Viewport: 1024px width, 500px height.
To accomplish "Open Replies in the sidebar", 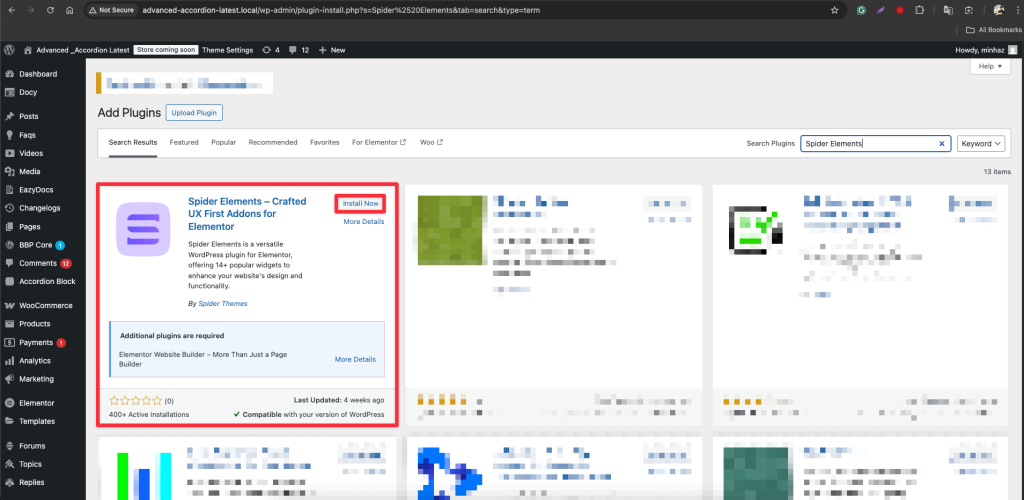I will (x=31, y=482).
